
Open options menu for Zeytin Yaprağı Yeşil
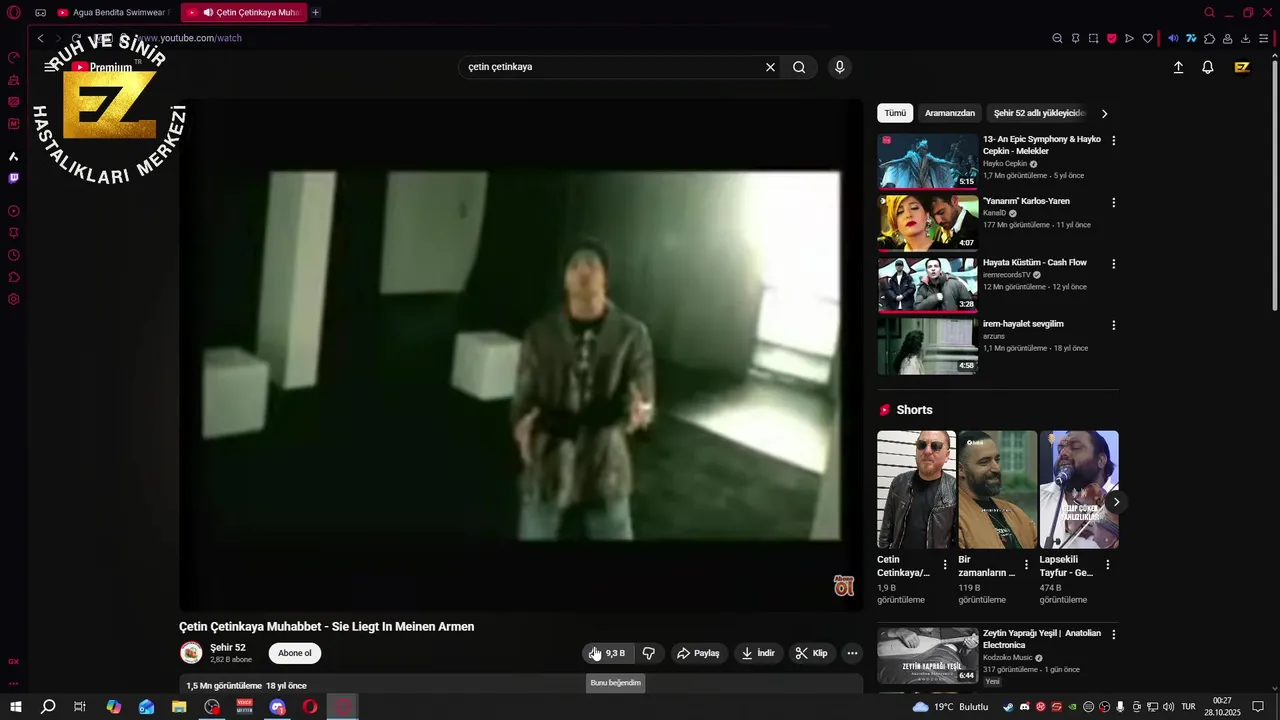[x=1113, y=634]
